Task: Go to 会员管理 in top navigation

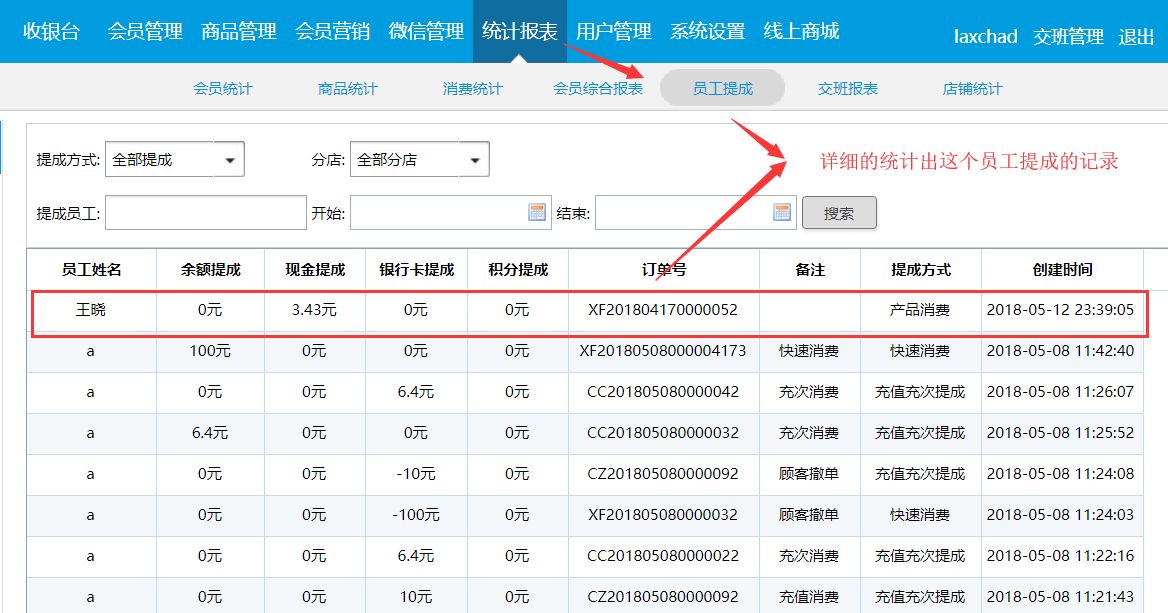Action: click(x=145, y=32)
